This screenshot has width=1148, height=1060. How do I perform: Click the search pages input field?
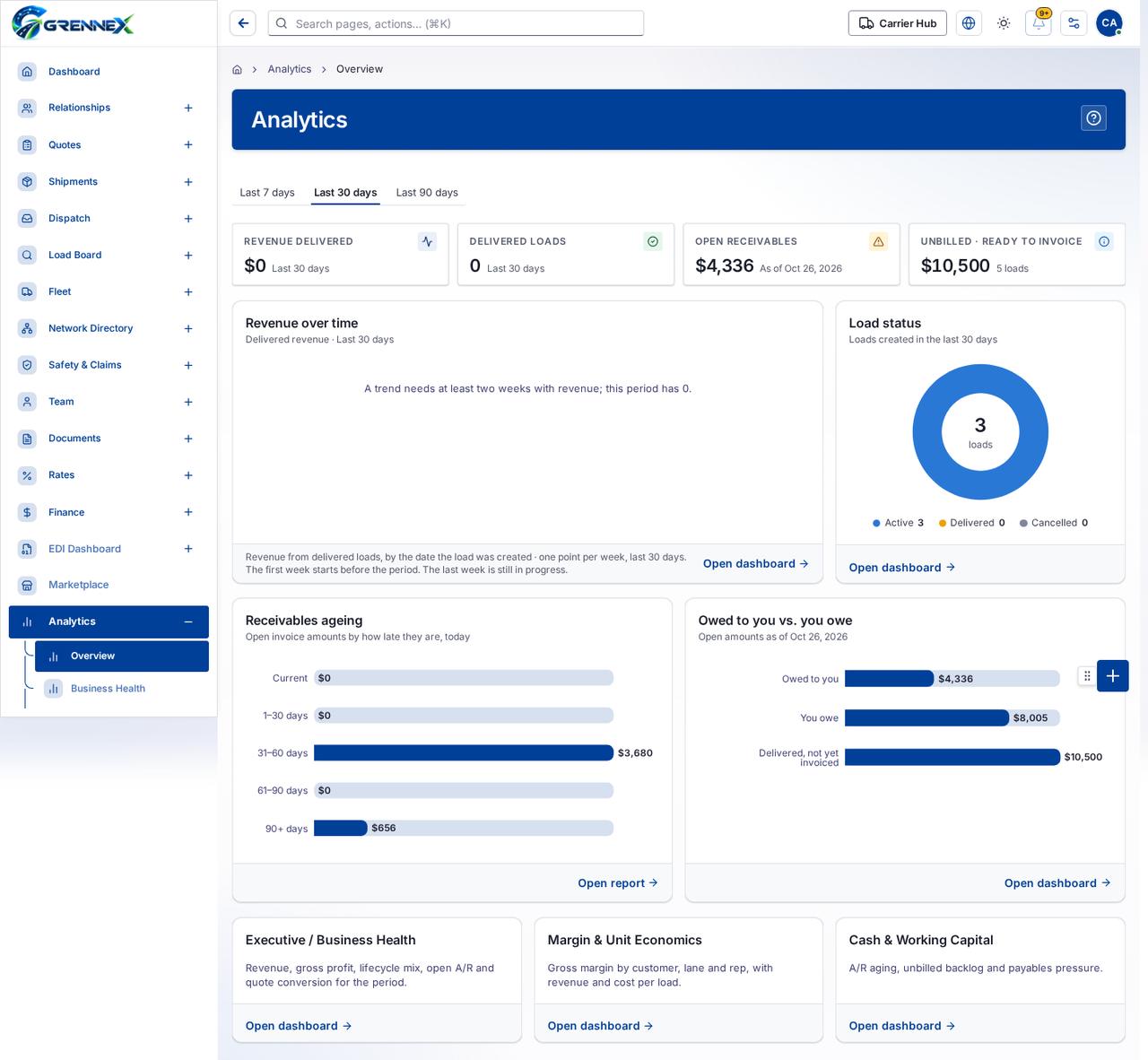[456, 23]
